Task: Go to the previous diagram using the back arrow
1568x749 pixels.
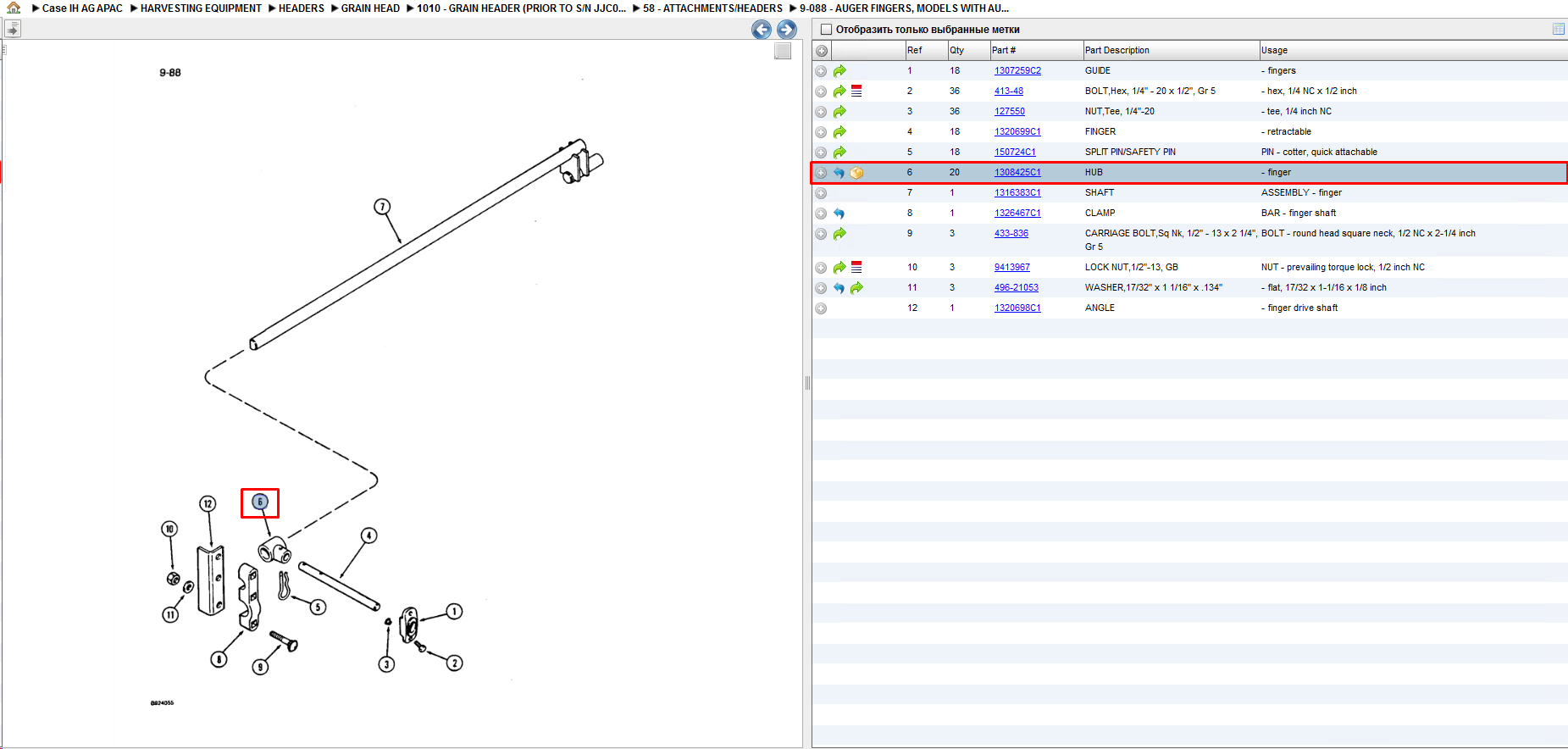Action: pyautogui.click(x=762, y=30)
